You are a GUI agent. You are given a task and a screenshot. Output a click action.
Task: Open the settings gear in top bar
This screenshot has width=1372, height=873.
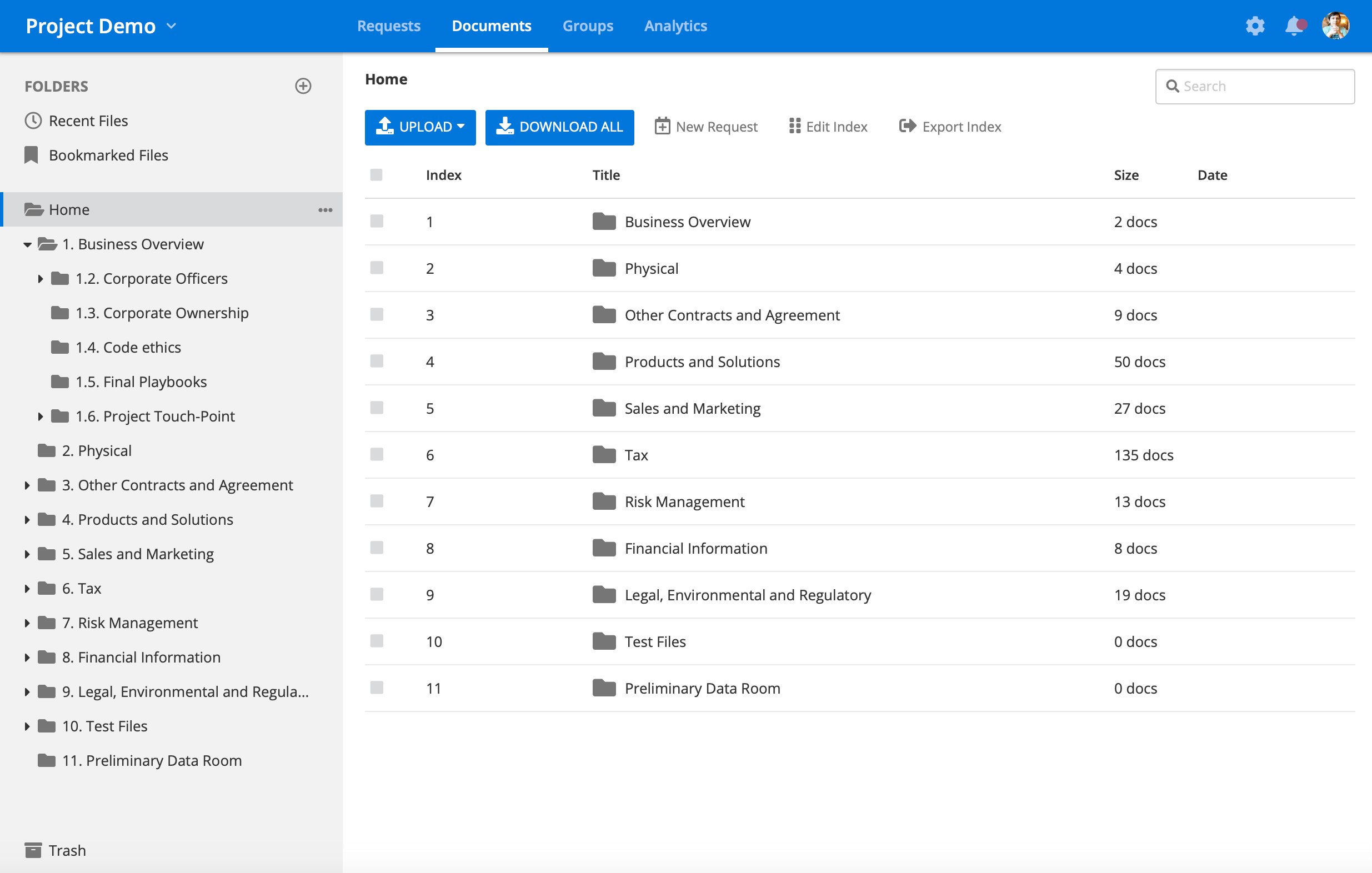pos(1255,26)
